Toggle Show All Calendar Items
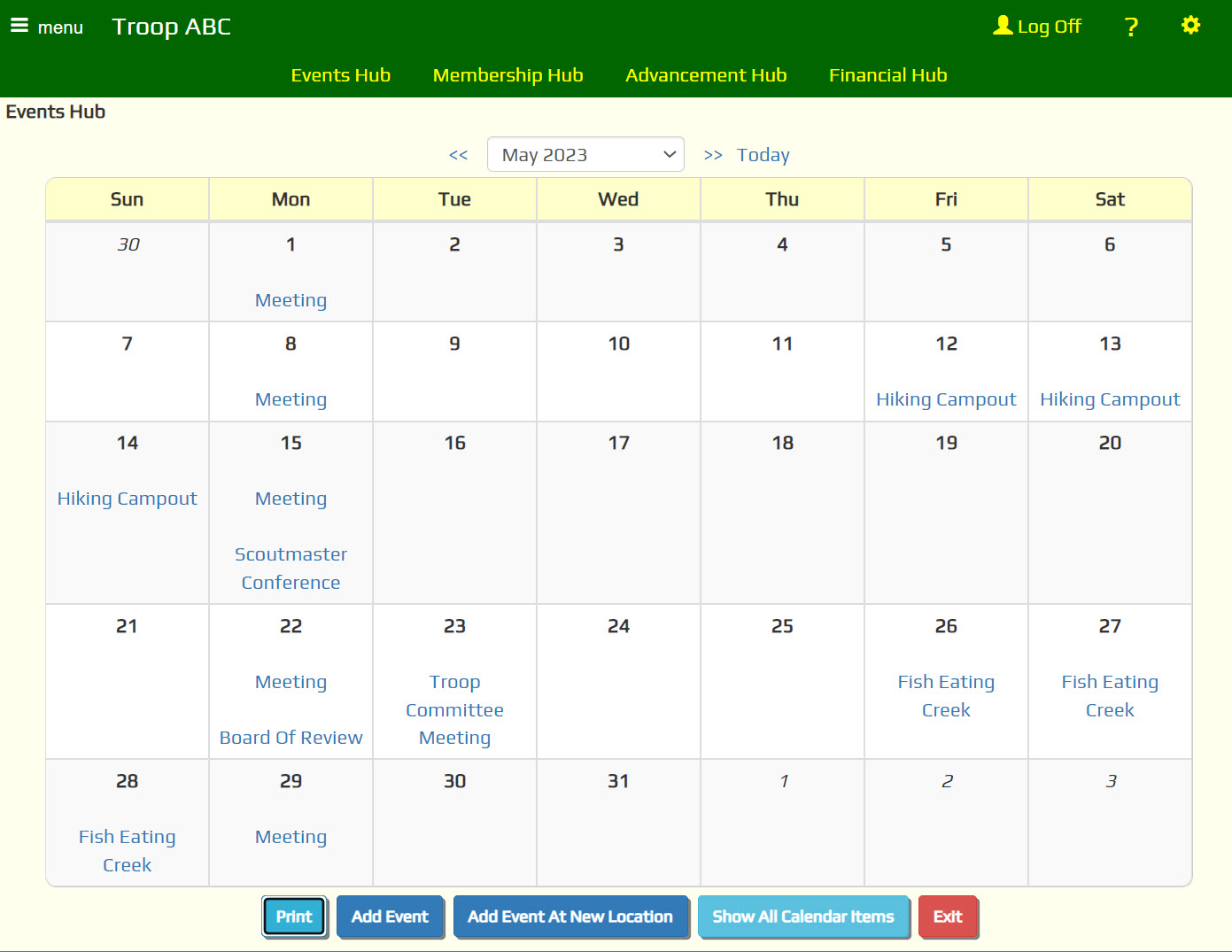This screenshot has width=1232, height=952. (802, 917)
